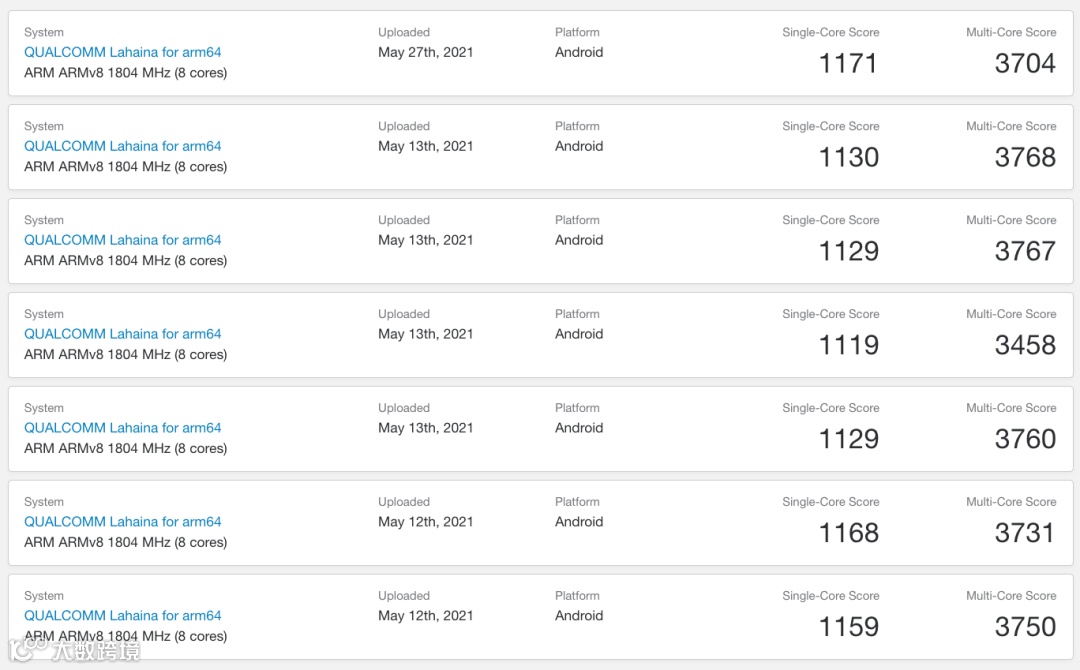Open Lahaina link with single-core 1119
Viewport: 1080px width, 670px height.
(123, 334)
